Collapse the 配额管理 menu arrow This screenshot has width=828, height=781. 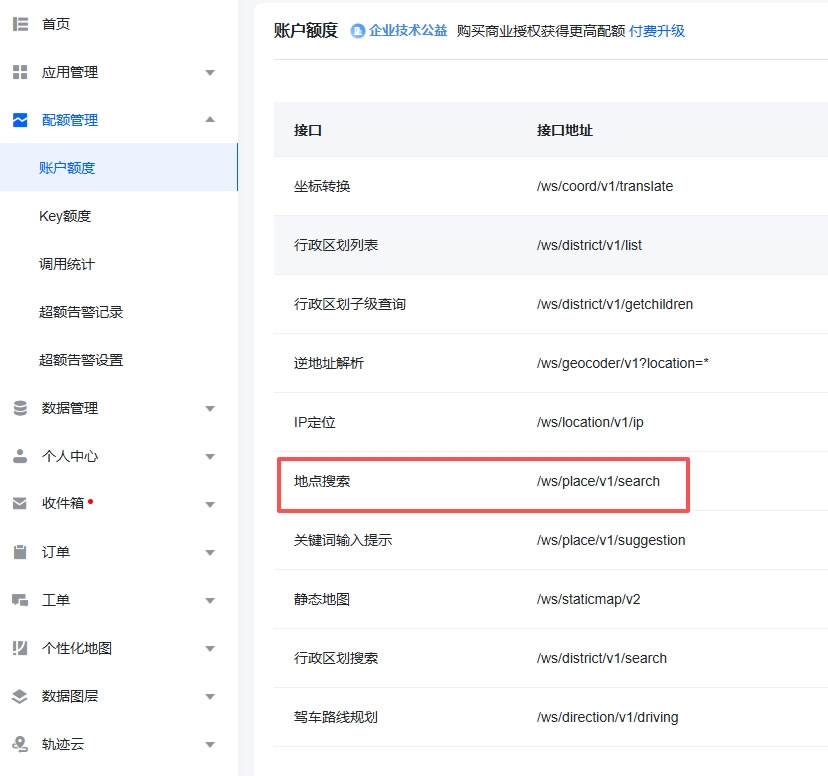(x=210, y=119)
